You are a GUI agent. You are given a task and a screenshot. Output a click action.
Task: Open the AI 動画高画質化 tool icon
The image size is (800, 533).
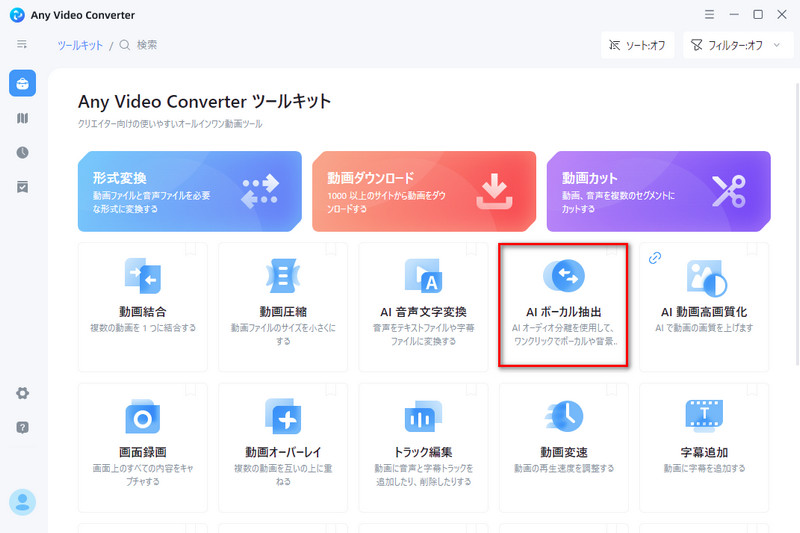click(706, 278)
